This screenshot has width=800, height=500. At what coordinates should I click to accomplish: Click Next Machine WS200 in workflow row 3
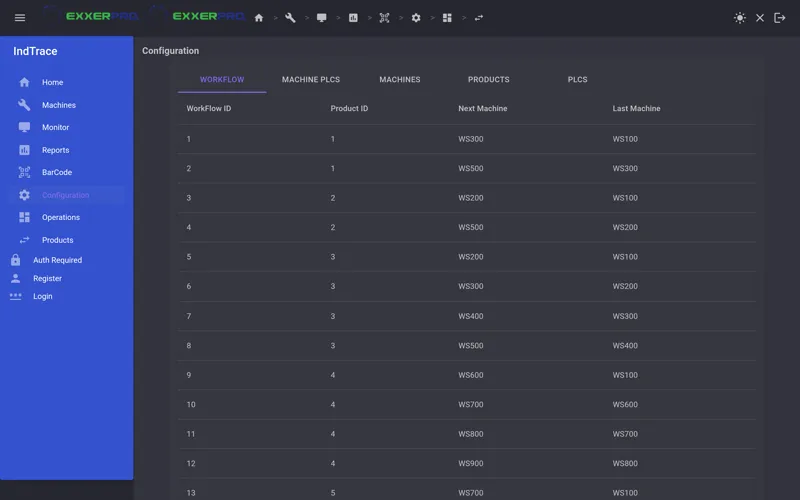(x=470, y=198)
